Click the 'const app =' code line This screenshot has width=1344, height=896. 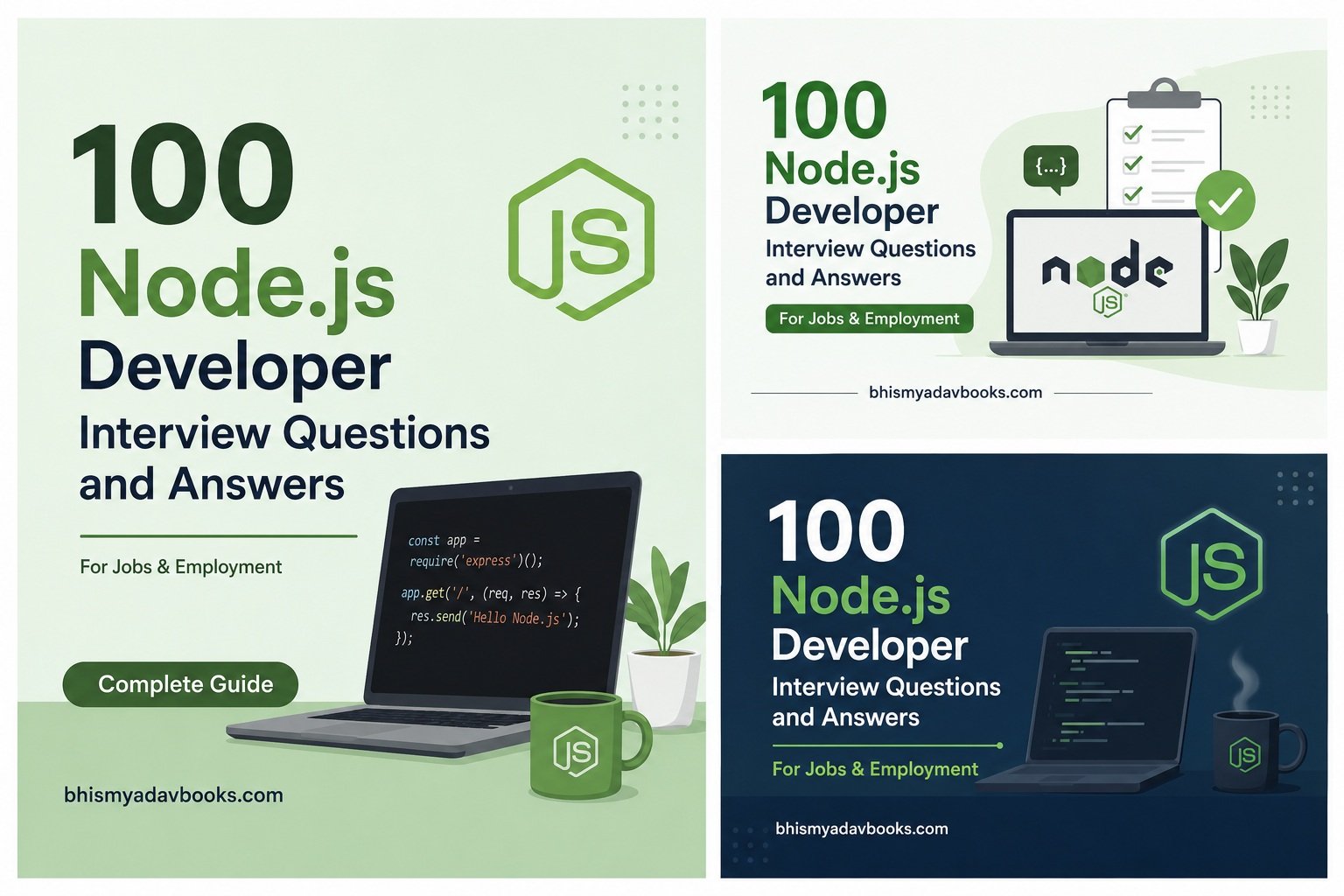pyautogui.click(x=444, y=540)
